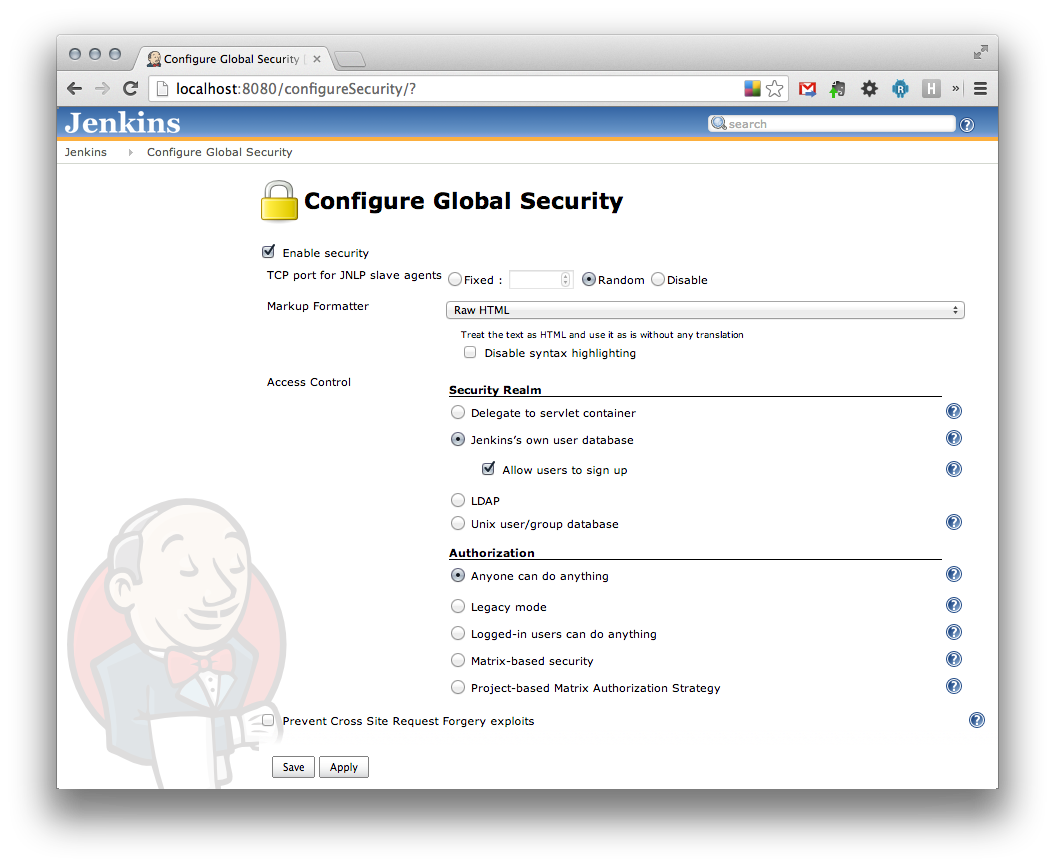Screen dimensions: 1055x868
Task: Open help for Project-based Matrix Authorization Strategy
Action: coord(953,686)
